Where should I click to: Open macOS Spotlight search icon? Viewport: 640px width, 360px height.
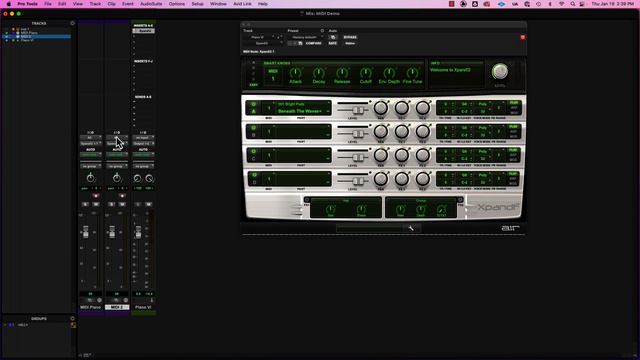573,4
